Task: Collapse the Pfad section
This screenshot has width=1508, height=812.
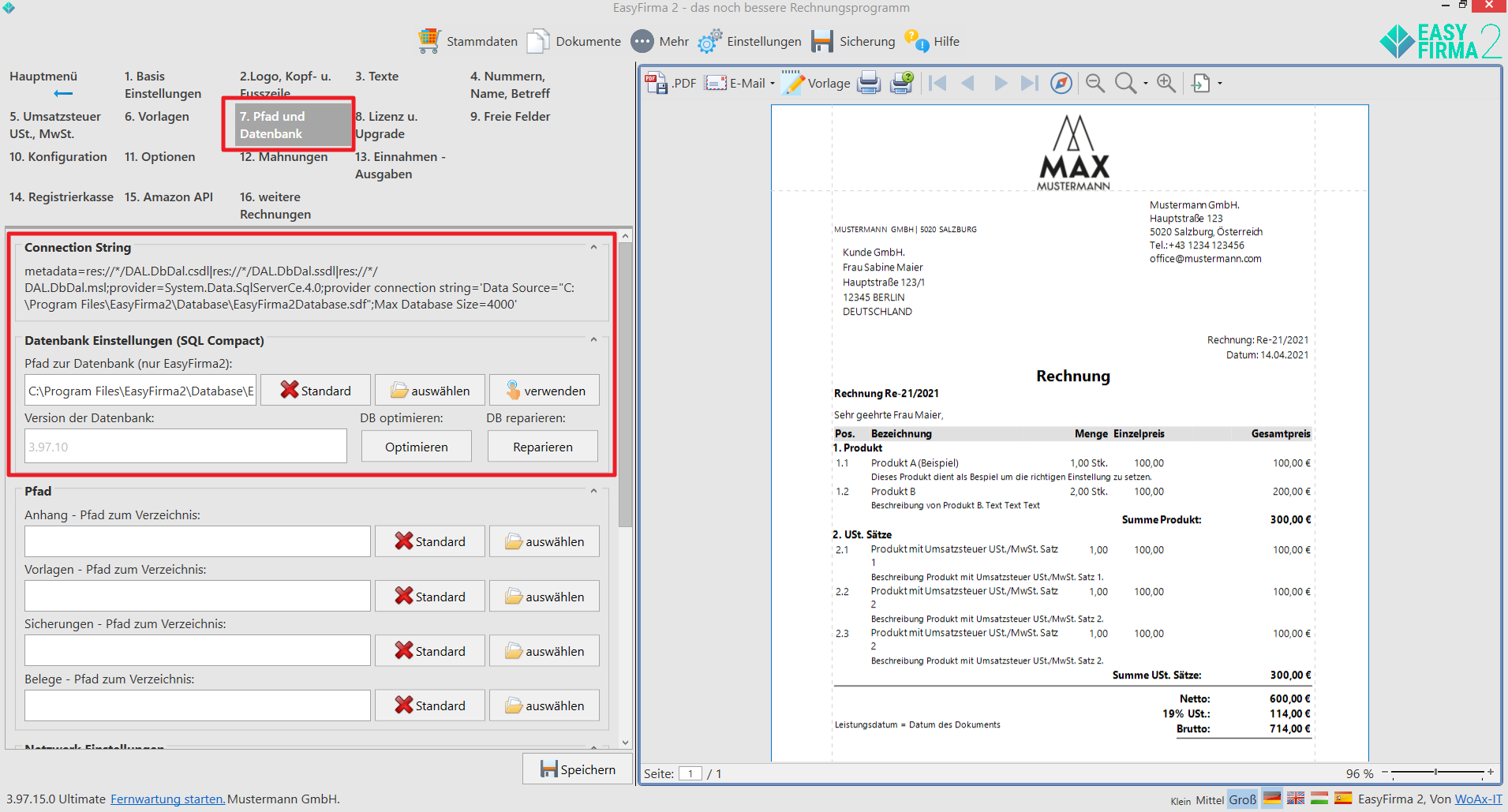Action: point(593,491)
